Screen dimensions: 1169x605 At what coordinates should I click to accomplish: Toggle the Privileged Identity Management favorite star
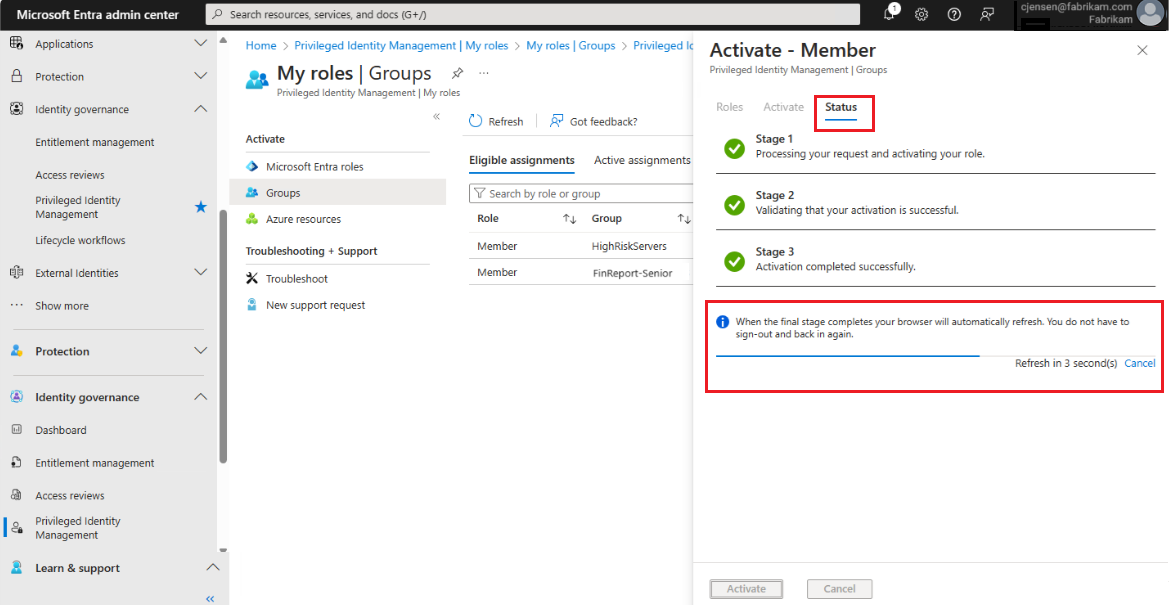point(201,207)
